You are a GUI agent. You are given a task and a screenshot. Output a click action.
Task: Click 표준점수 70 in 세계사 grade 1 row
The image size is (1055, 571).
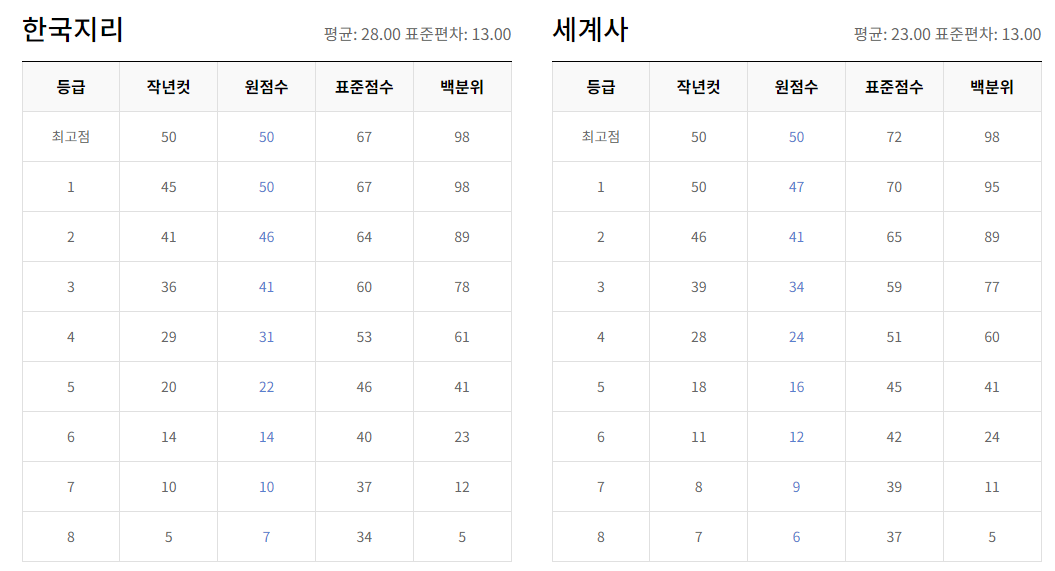pos(894,187)
